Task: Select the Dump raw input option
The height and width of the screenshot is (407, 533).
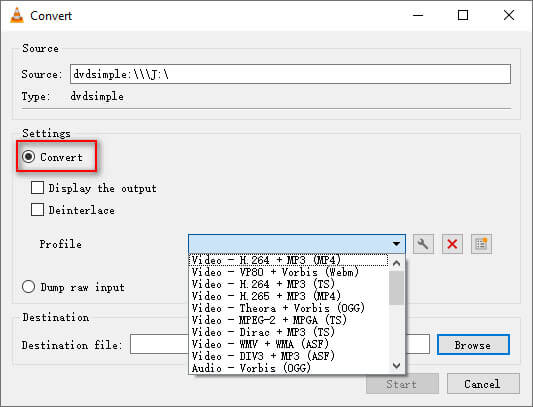Action: tap(29, 287)
